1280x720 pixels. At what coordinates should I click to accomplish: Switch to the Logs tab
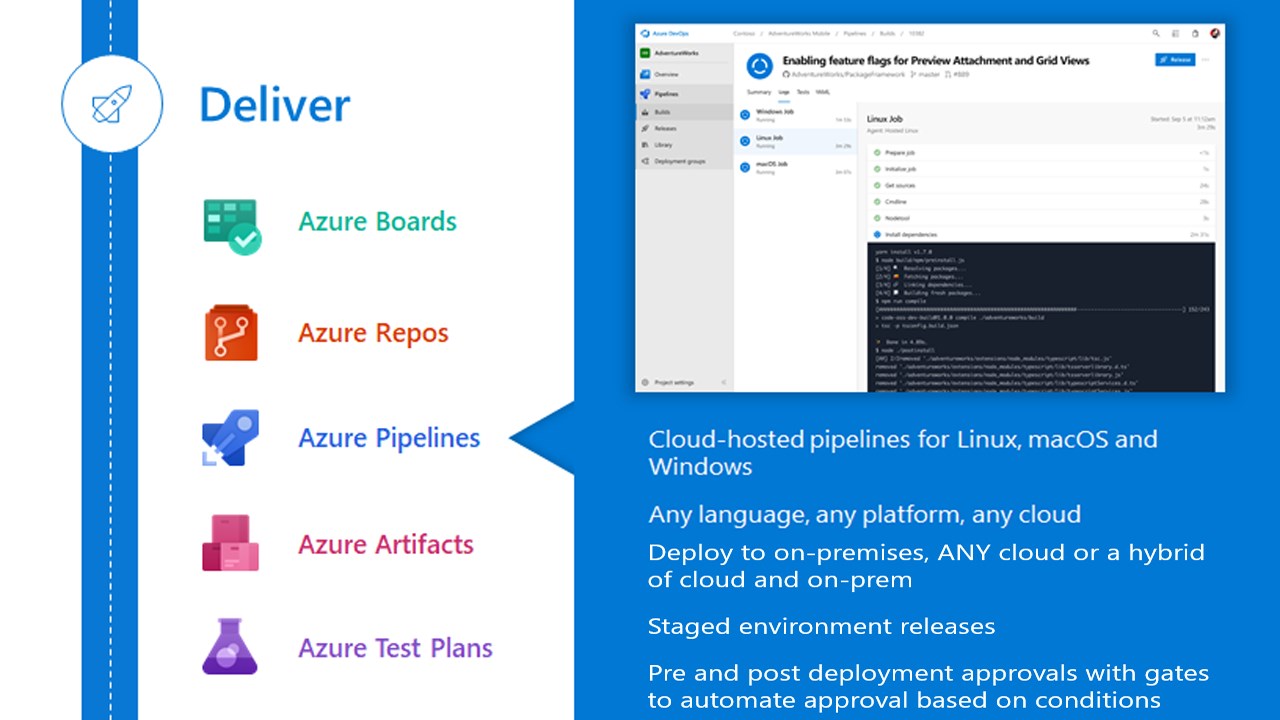(783, 92)
